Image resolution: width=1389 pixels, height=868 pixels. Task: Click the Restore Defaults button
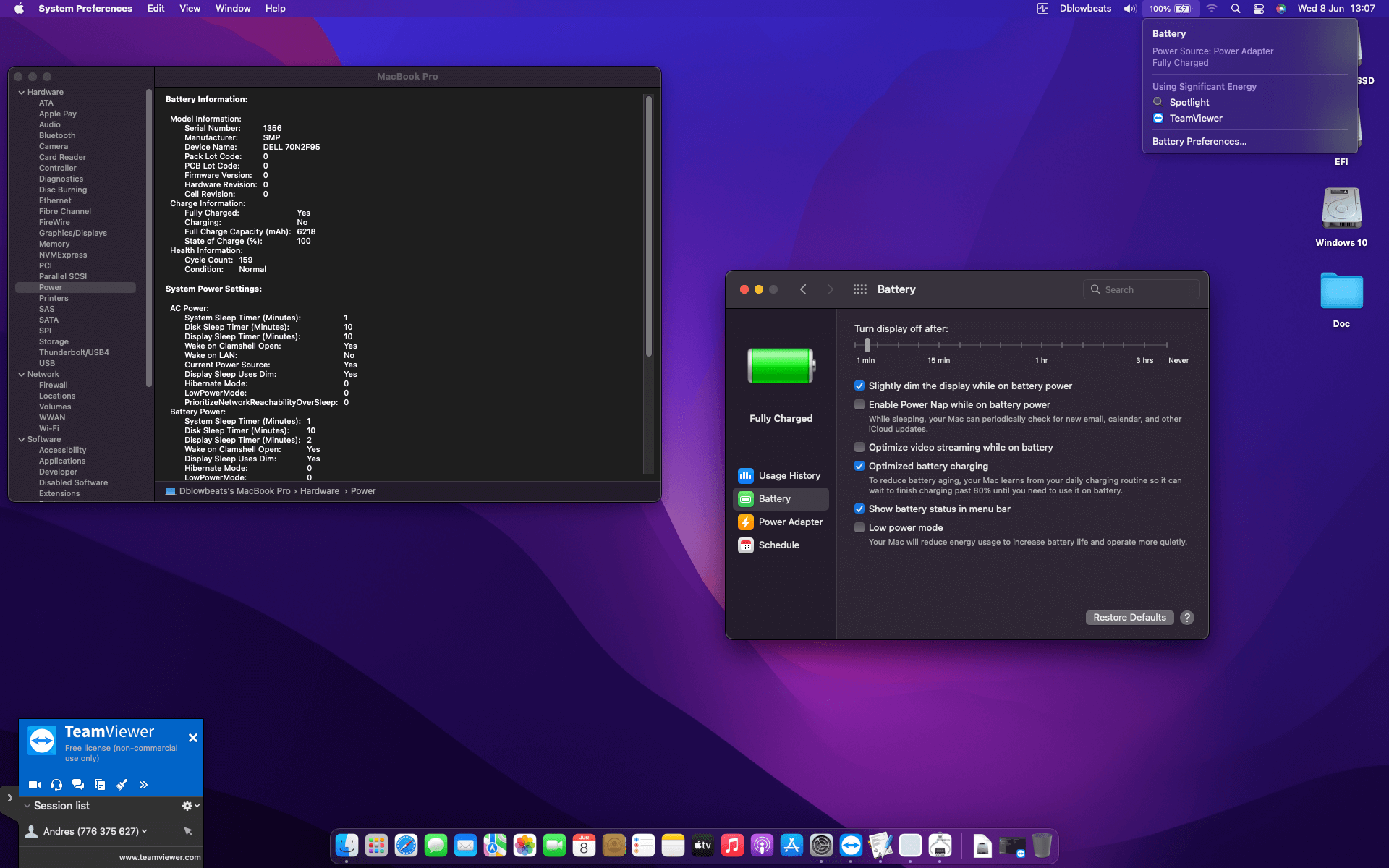pos(1129,617)
